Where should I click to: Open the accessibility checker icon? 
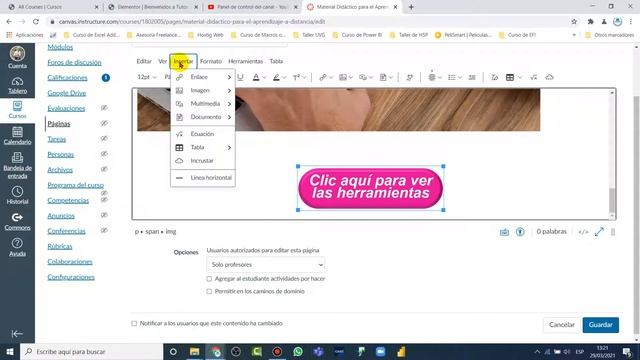(520, 232)
